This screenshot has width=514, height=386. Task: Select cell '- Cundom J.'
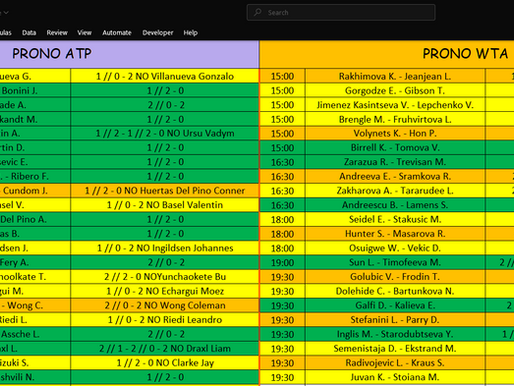click(35, 191)
